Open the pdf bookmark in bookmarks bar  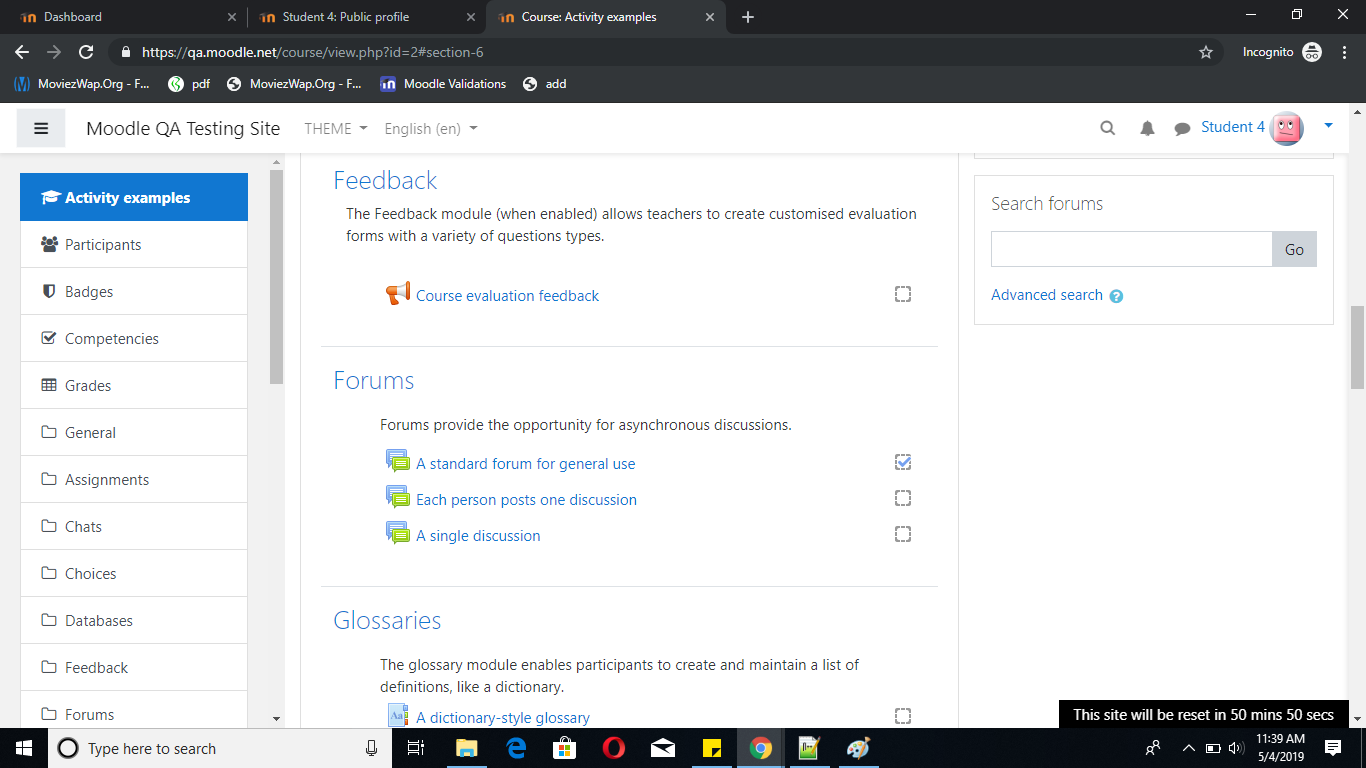[x=189, y=84]
